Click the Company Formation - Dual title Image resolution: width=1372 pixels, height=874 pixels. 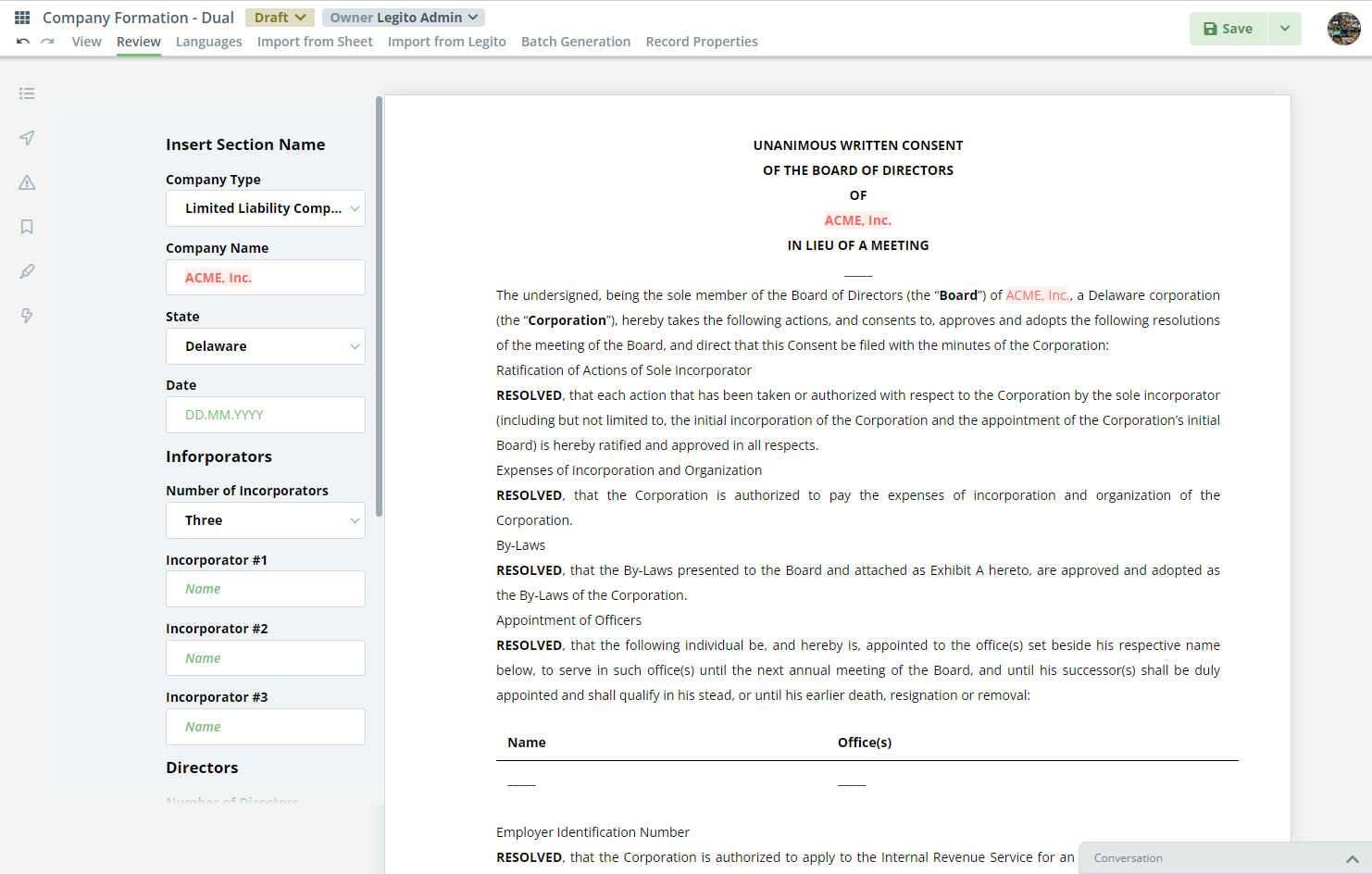138,18
